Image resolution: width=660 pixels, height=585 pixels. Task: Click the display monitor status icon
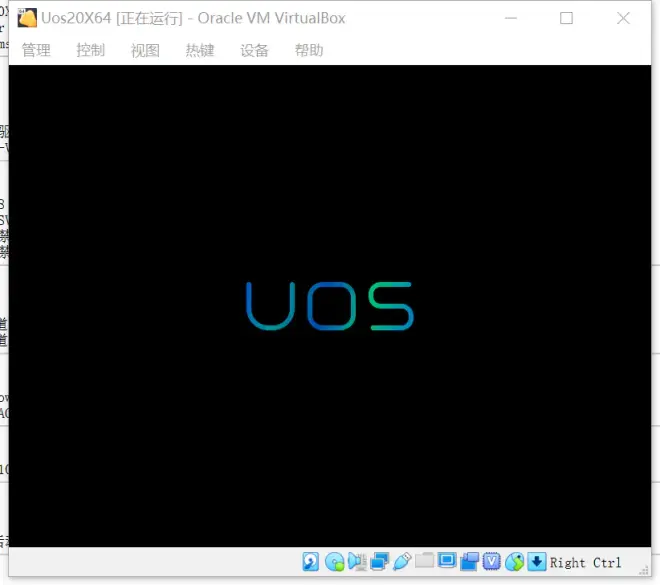(447, 561)
